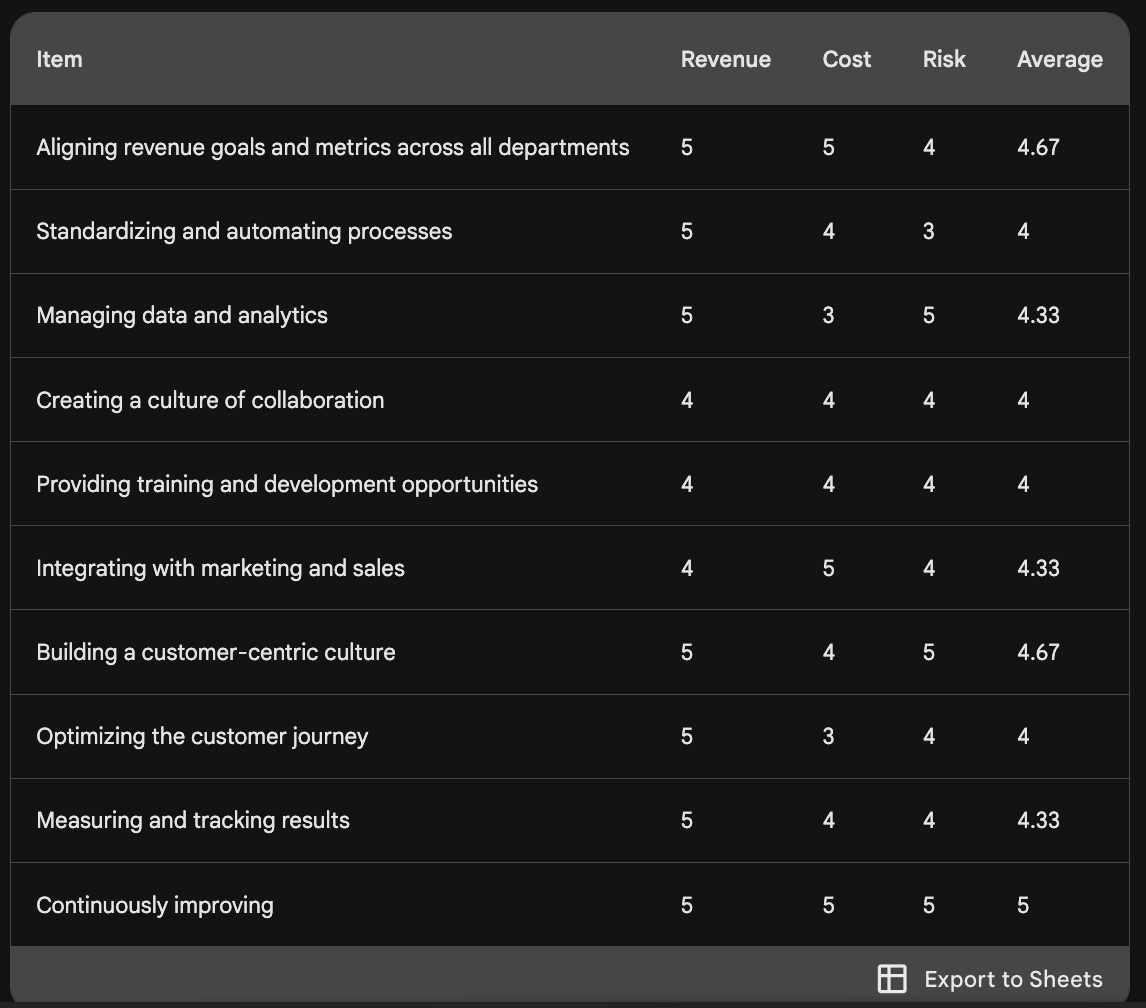Screen dimensions: 1146x1008
Task: Select the Risk column header
Action: tap(944, 59)
